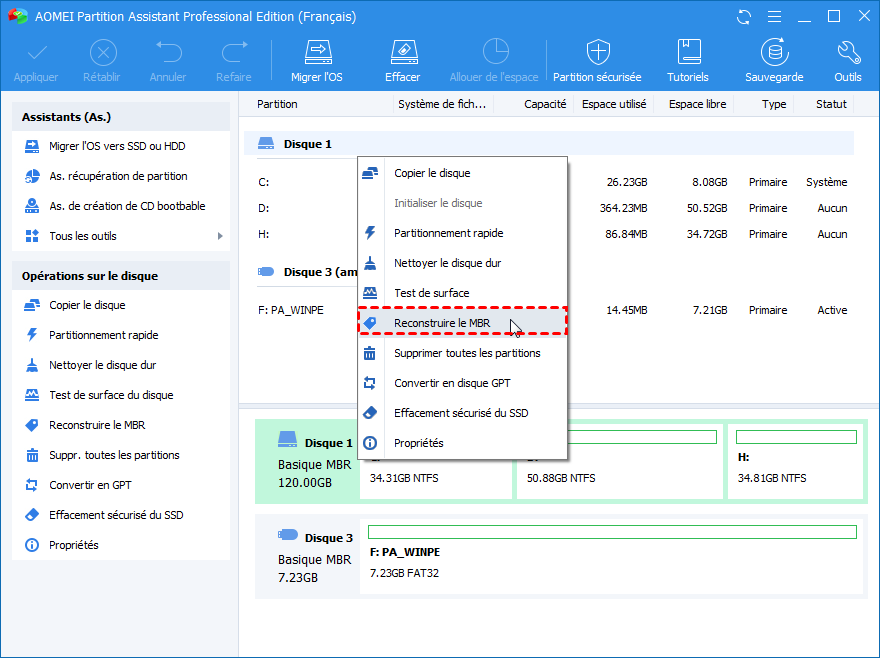Open As. récupération de partition wizard

click(118, 176)
